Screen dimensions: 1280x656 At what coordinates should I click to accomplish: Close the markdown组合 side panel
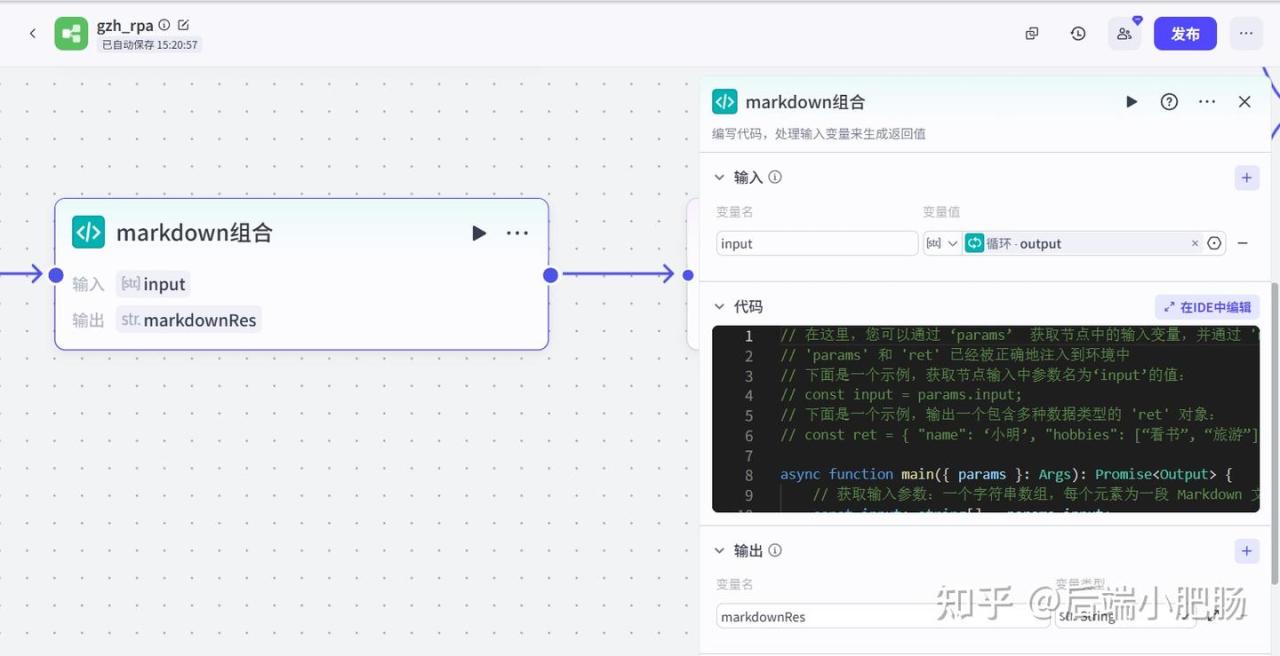point(1245,102)
